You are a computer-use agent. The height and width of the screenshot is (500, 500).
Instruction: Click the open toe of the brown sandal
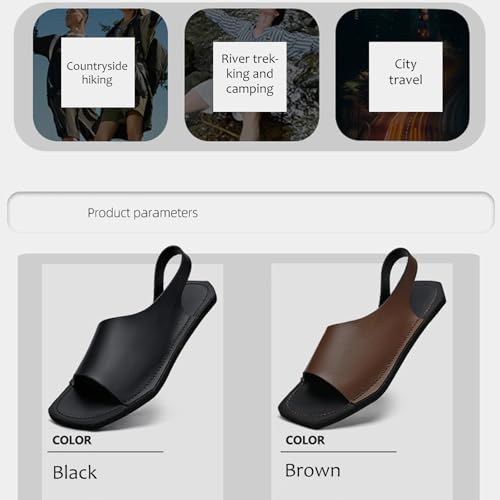tap(322, 390)
